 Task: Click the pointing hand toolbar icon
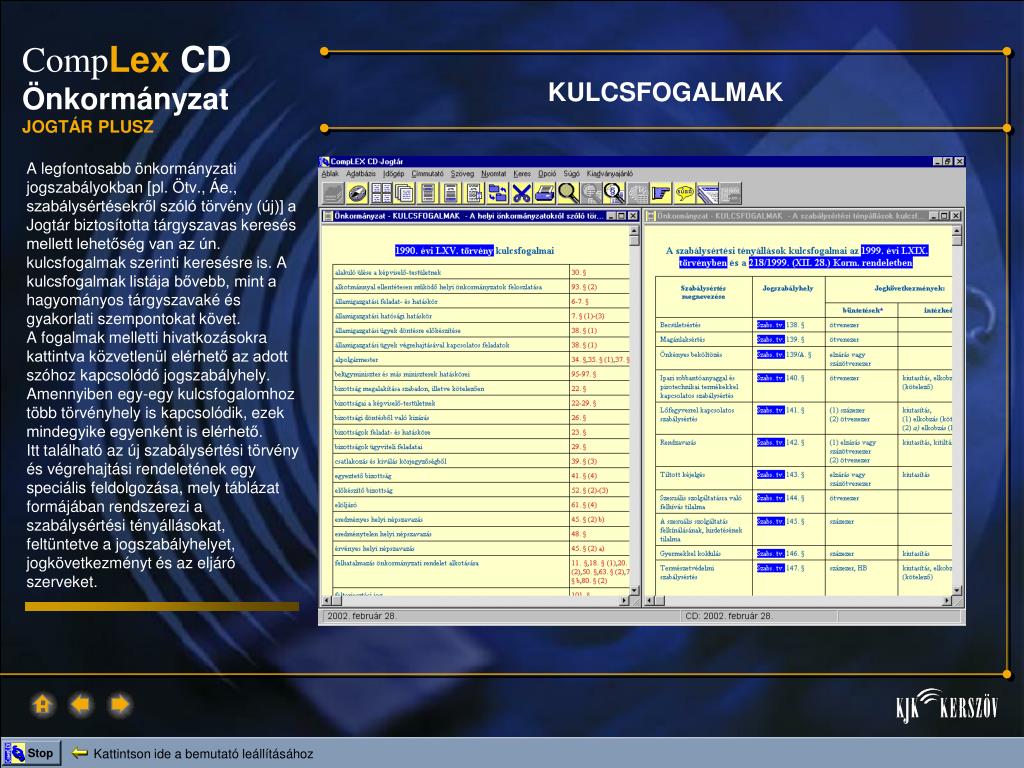coord(662,193)
